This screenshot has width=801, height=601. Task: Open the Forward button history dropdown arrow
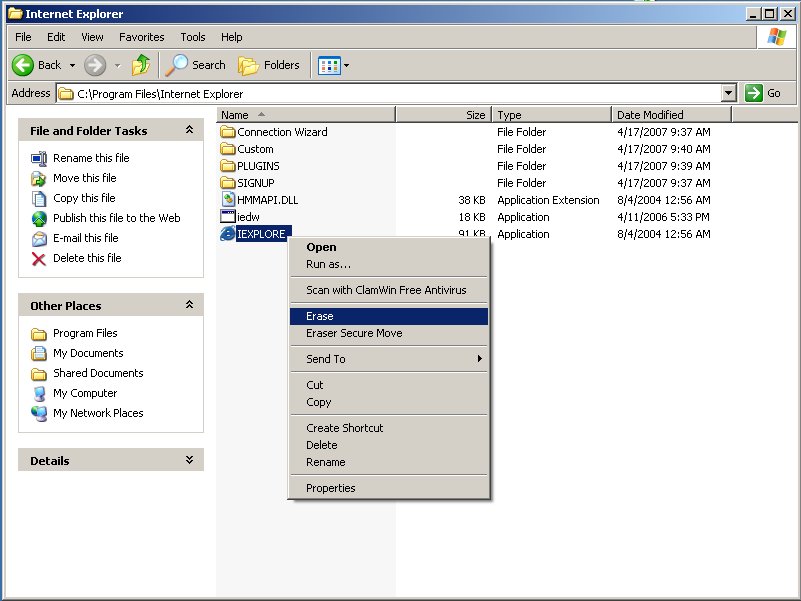pyautogui.click(x=117, y=65)
